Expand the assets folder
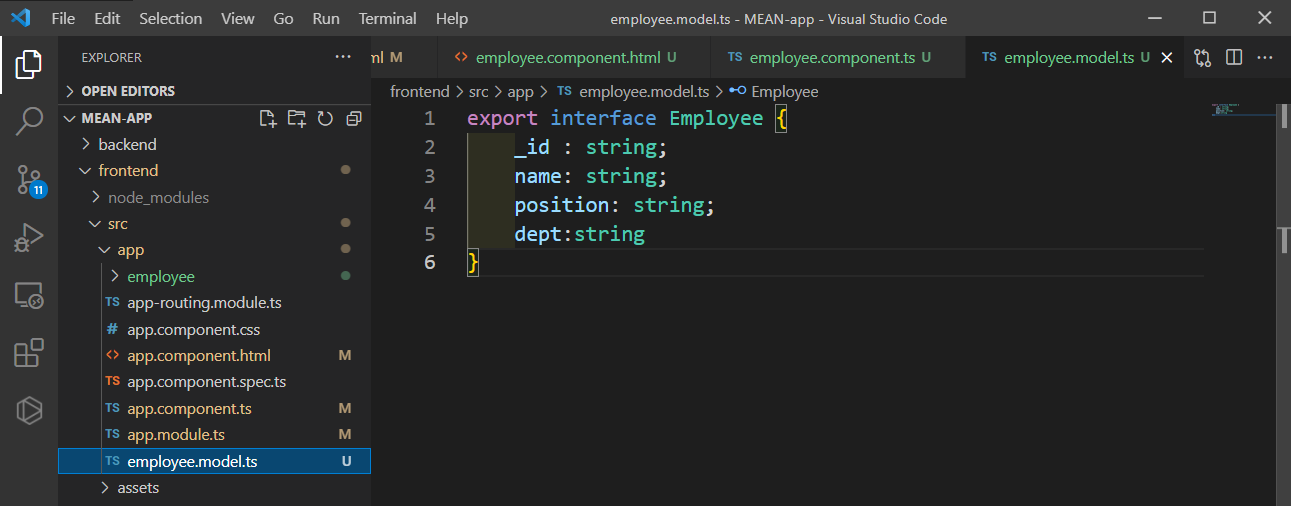The width and height of the screenshot is (1291, 506). pyautogui.click(x=214, y=488)
